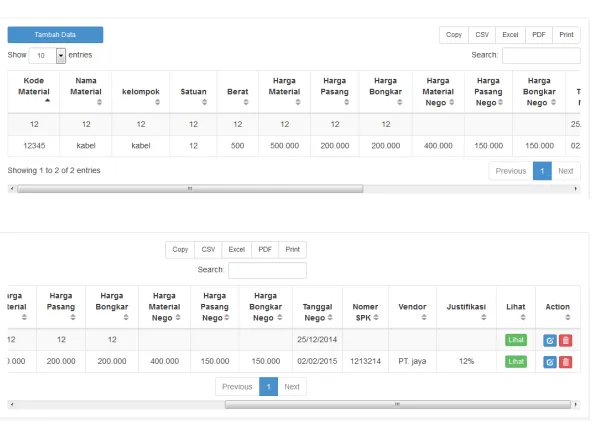Click the Tambah Data button
Image resolution: width=594 pixels, height=430 pixels.
pyautogui.click(x=55, y=34)
